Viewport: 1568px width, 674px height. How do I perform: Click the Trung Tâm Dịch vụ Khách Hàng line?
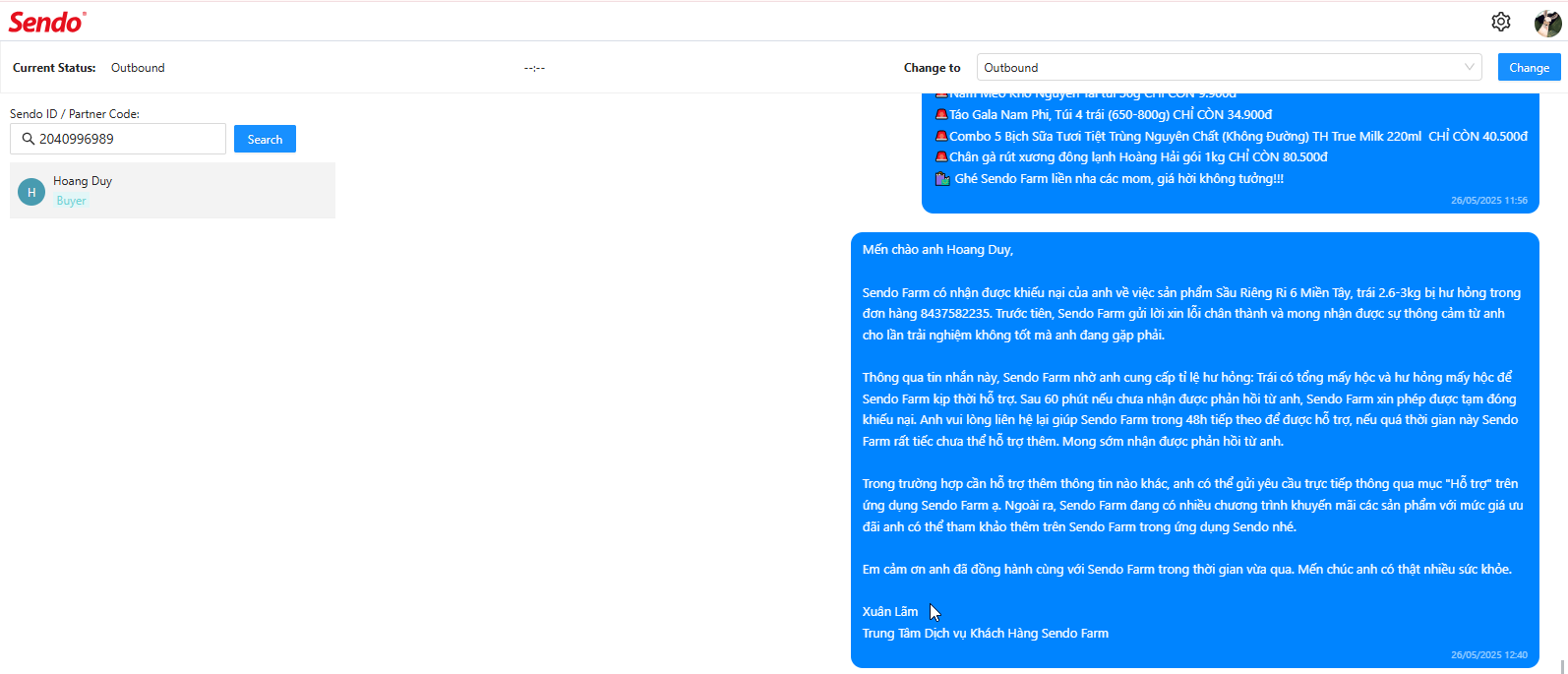point(986,634)
